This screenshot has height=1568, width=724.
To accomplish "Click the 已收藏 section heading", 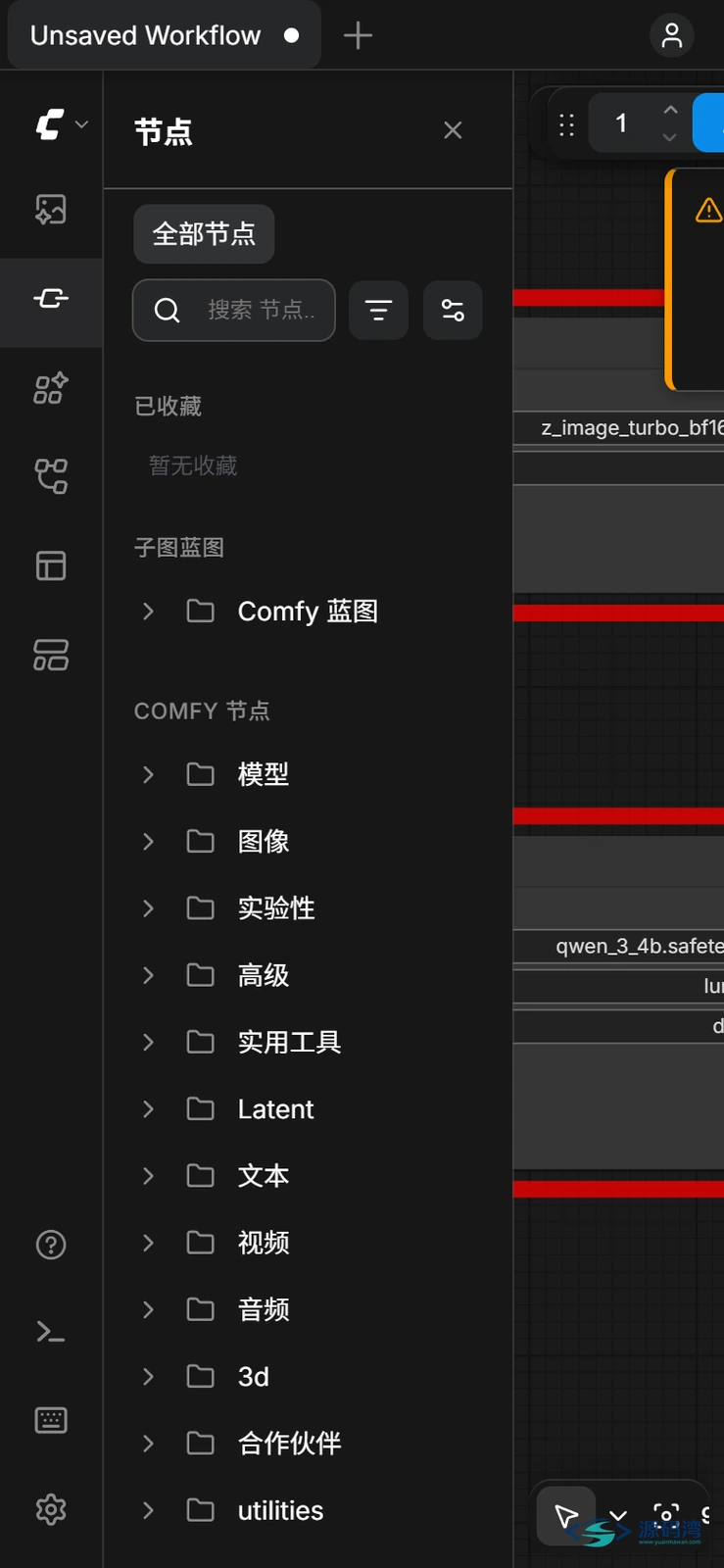I will point(168,406).
